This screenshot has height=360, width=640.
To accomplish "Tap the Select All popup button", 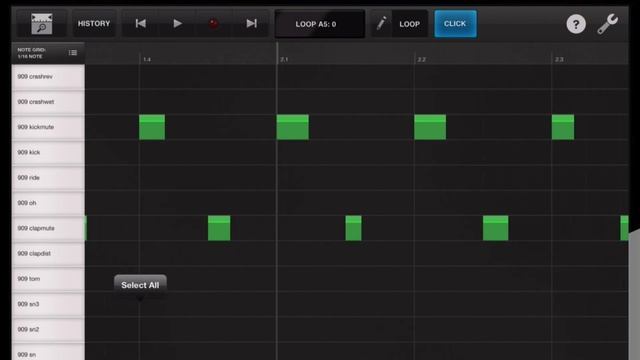I will click(x=140, y=285).
